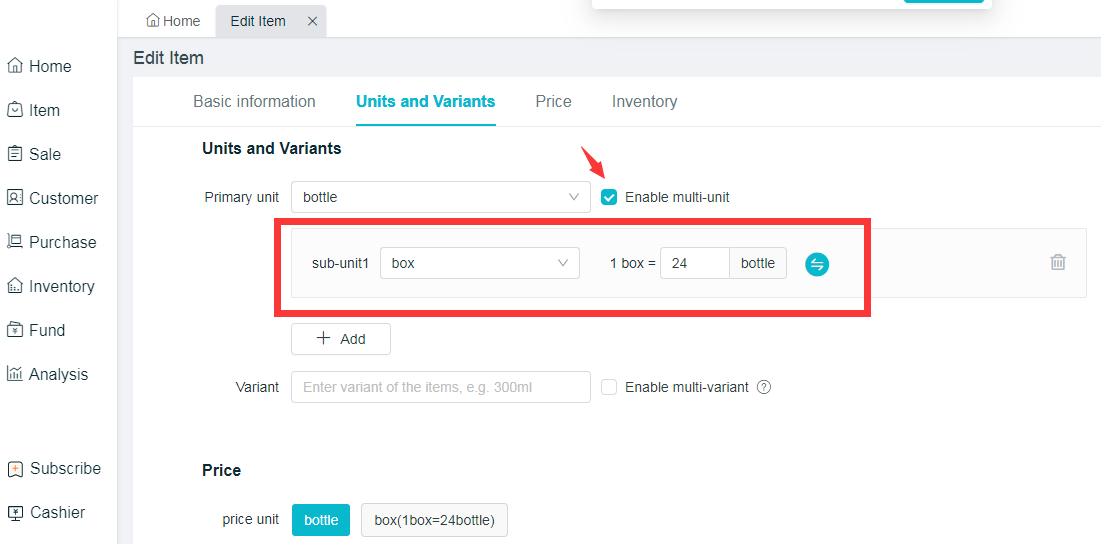Navigate to Purchase in the sidebar
This screenshot has width=1101, height=544.
point(51,242)
